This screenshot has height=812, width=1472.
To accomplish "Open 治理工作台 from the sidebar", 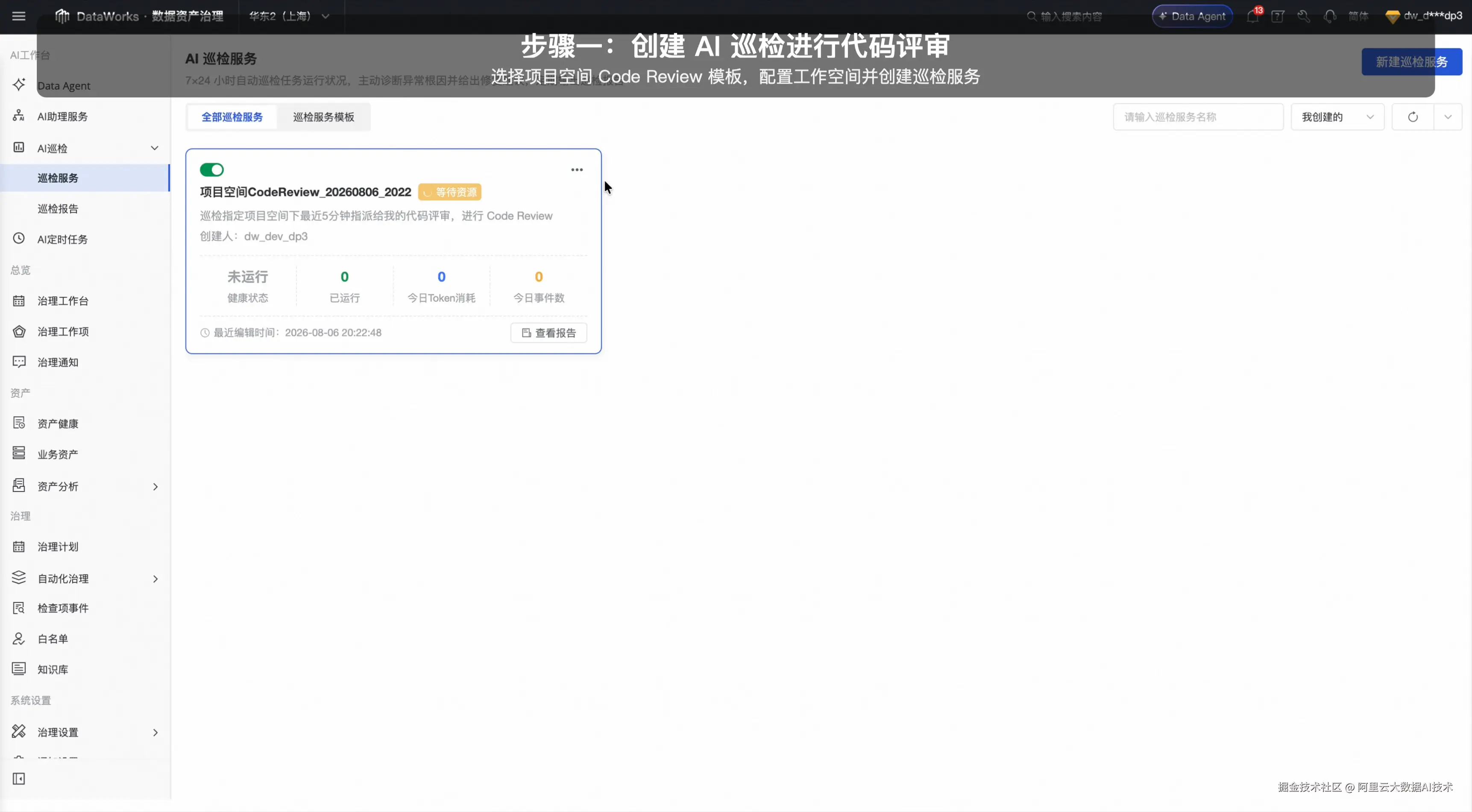I will point(85,301).
